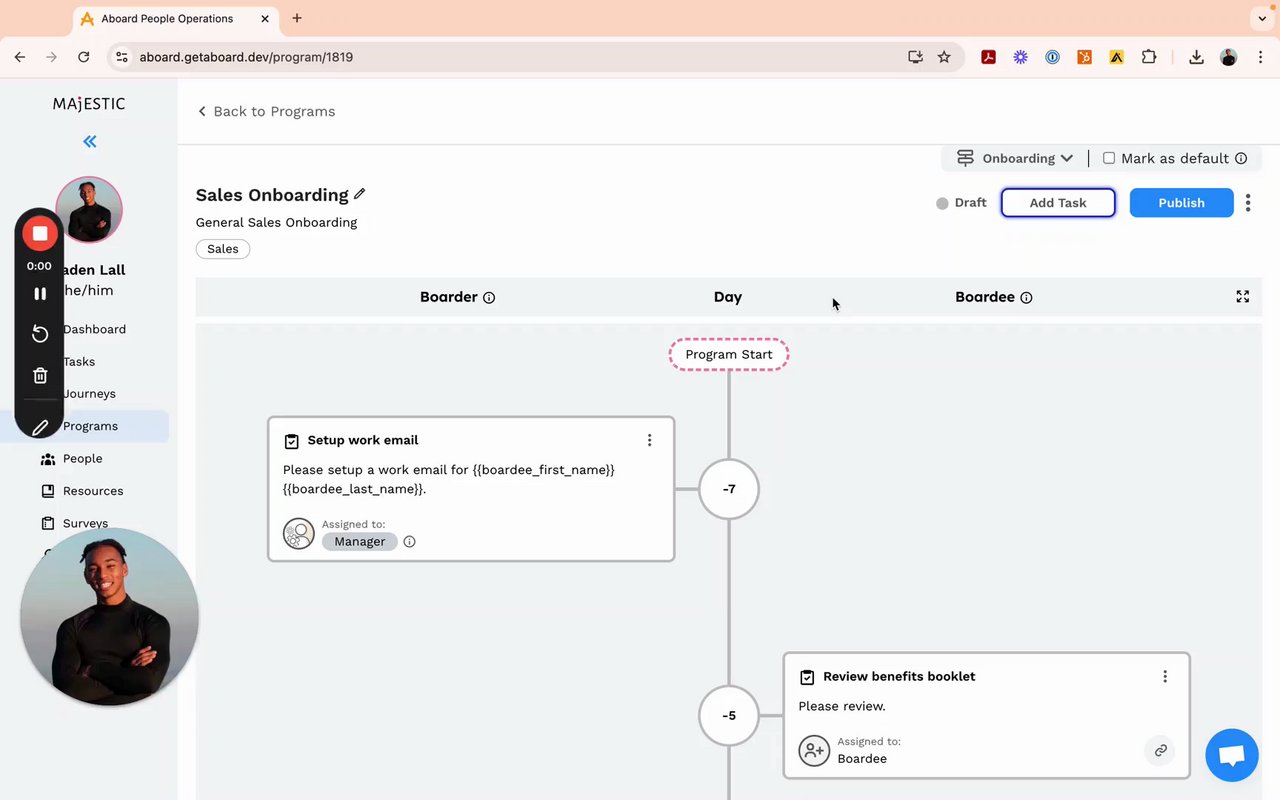Image resolution: width=1280 pixels, height=800 pixels.
Task: Click the Add Task button
Action: pos(1058,203)
